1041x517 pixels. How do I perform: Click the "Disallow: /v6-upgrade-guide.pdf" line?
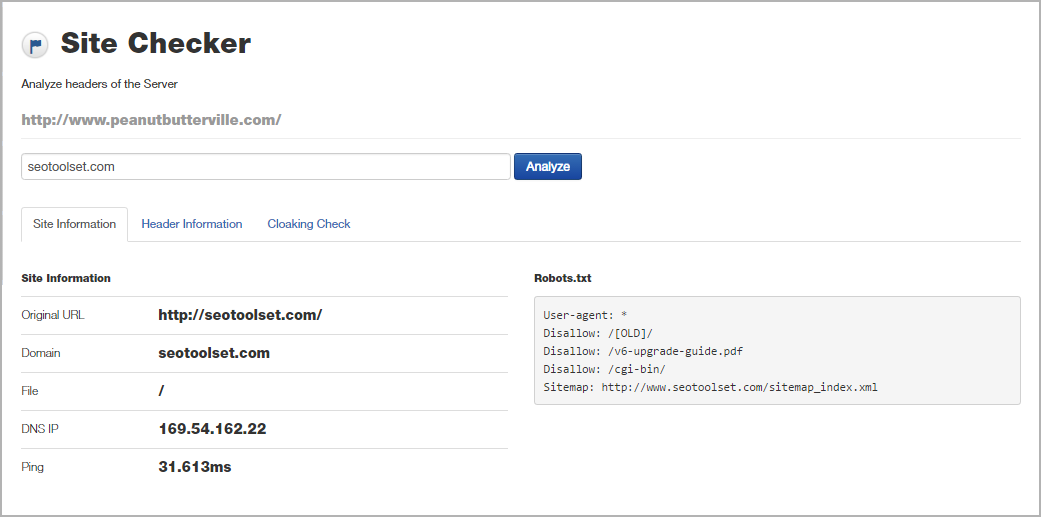(643, 351)
